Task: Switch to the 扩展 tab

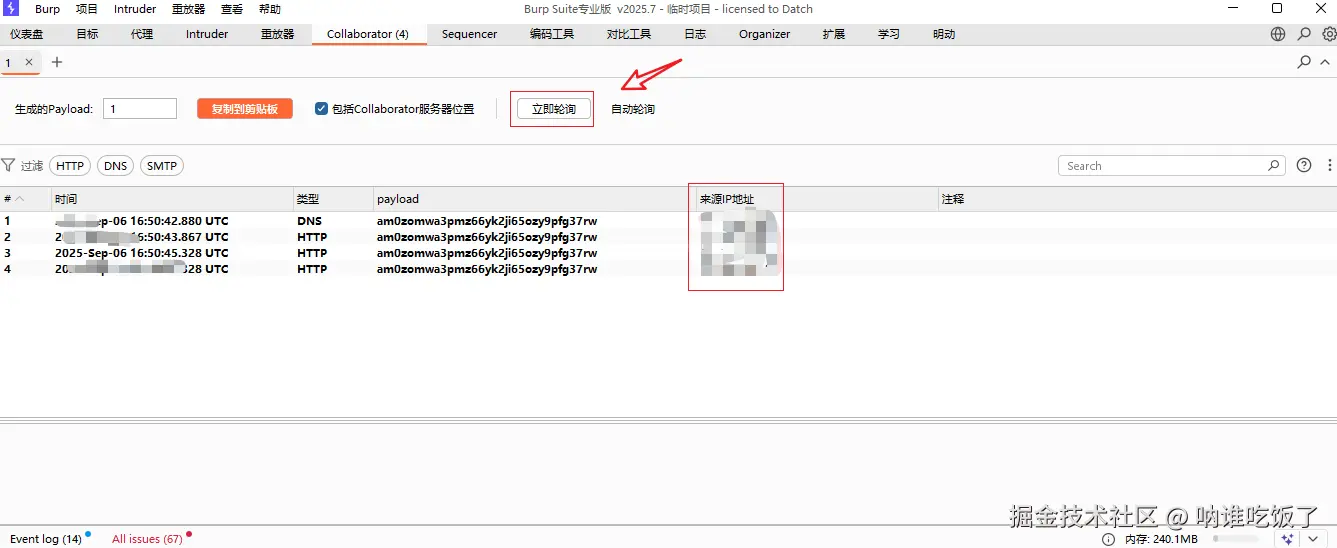Action: point(834,34)
